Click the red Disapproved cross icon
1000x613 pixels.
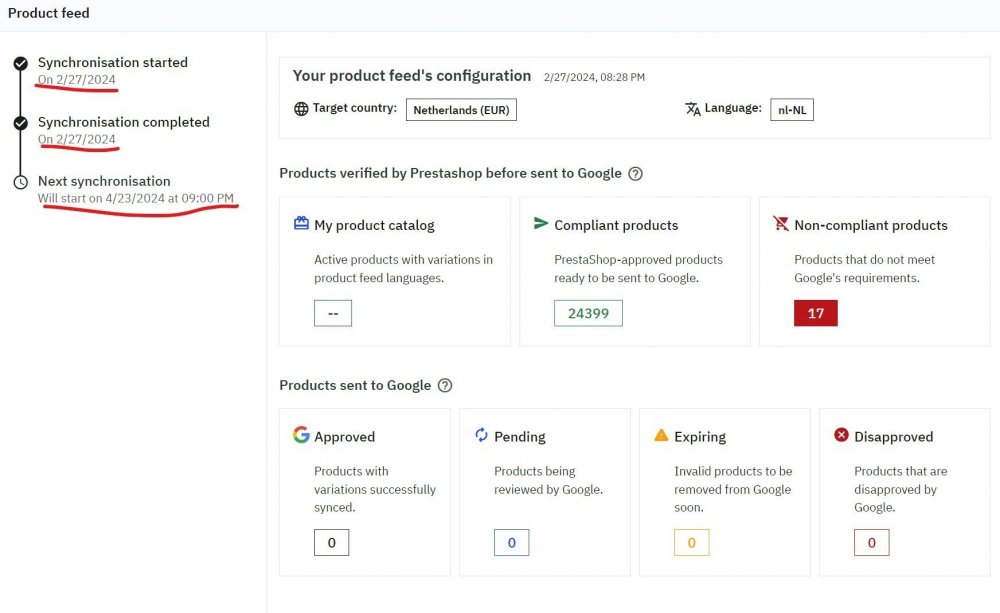coord(841,435)
